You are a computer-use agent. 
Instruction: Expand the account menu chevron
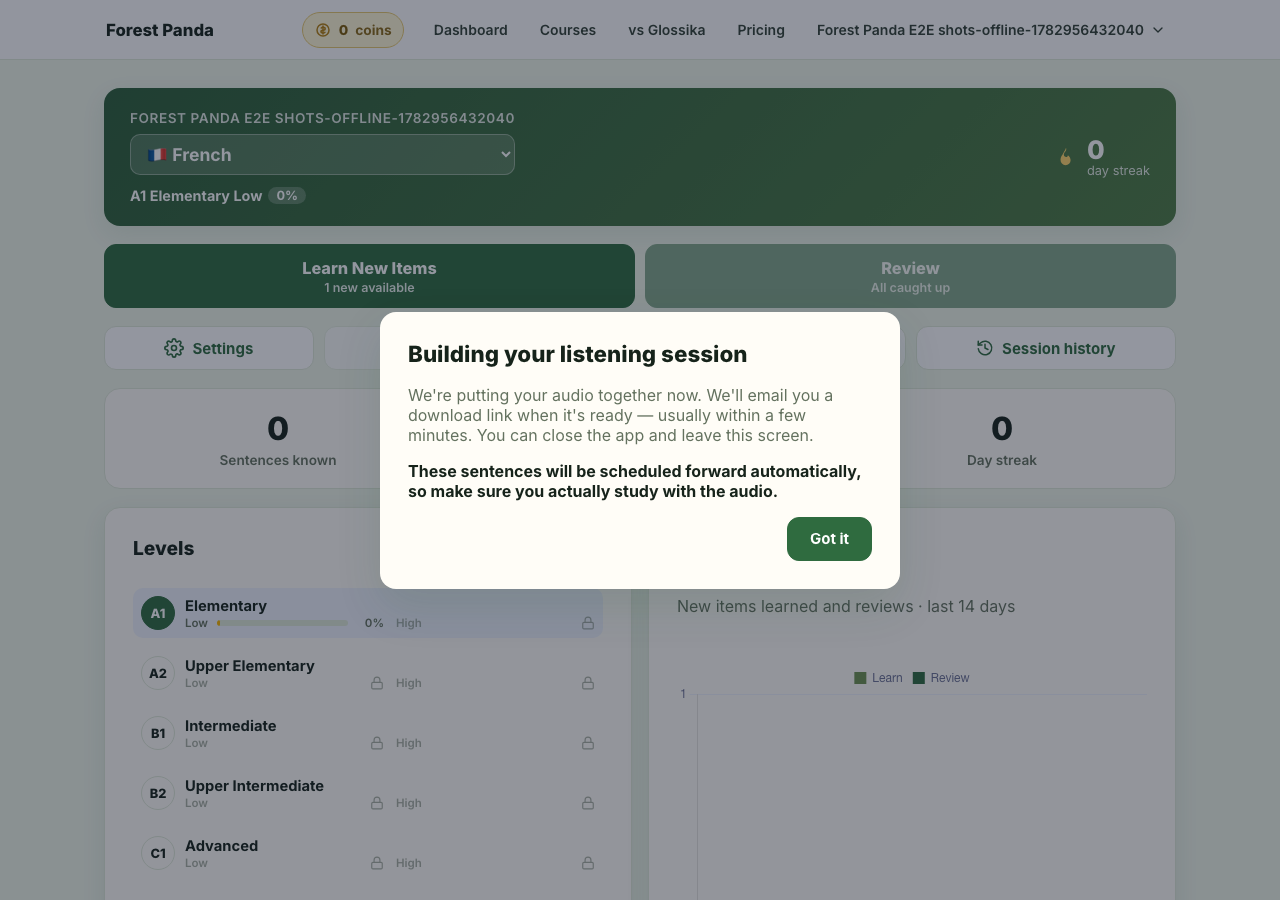pos(1158,30)
